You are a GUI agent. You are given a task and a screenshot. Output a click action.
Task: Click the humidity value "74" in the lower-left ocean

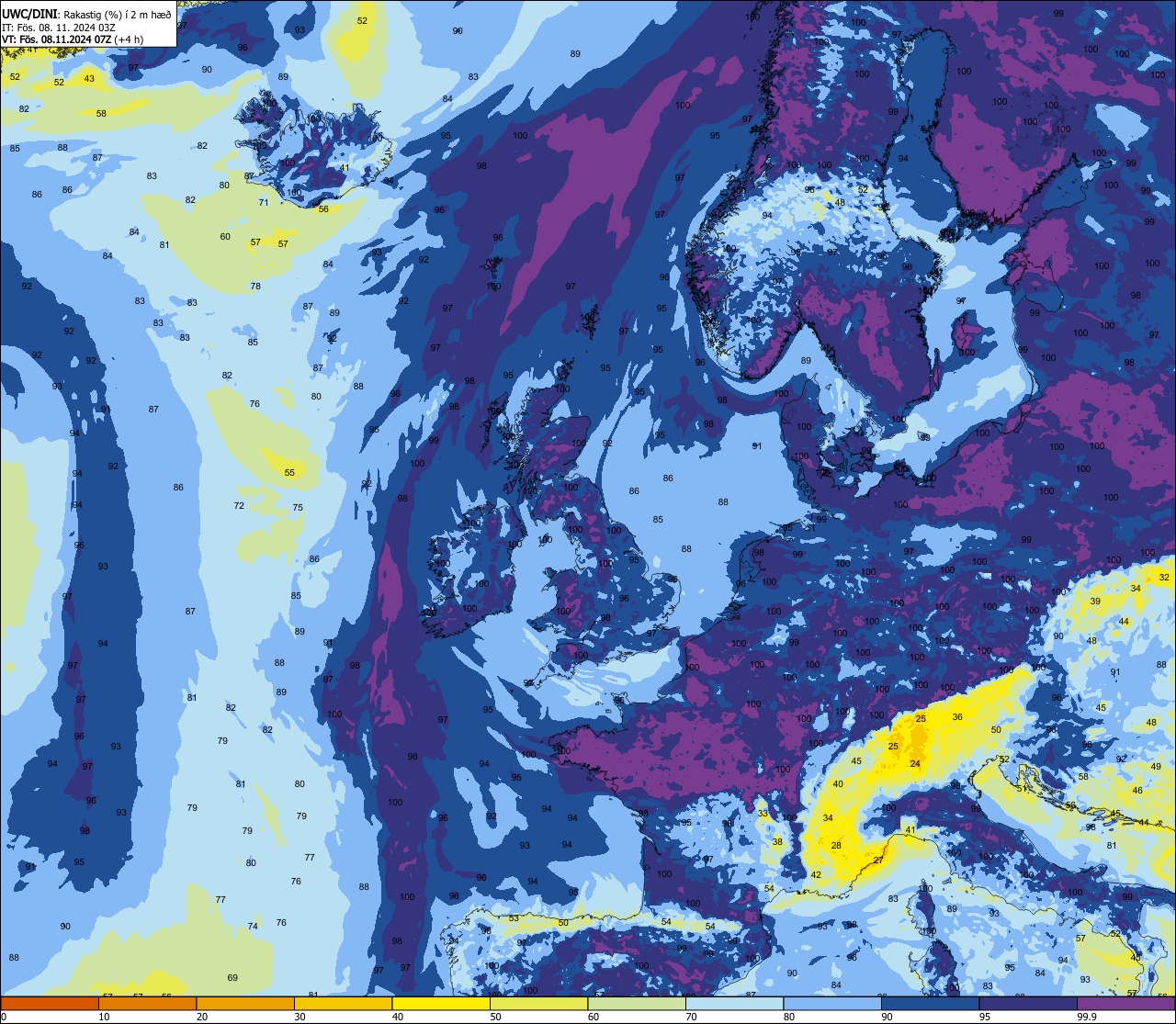point(253,926)
